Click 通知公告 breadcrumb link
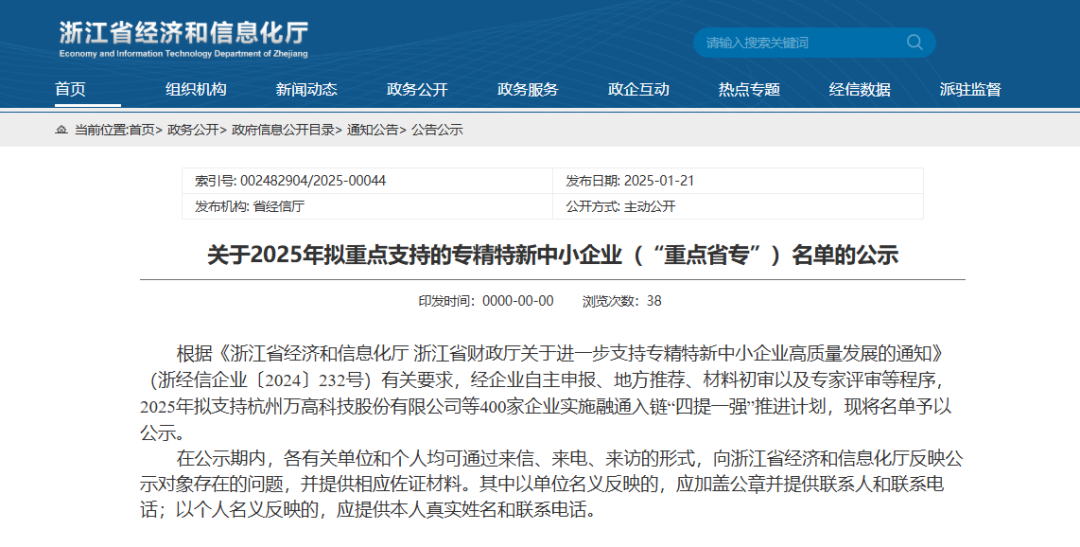This screenshot has height=547, width=1080. [x=373, y=130]
